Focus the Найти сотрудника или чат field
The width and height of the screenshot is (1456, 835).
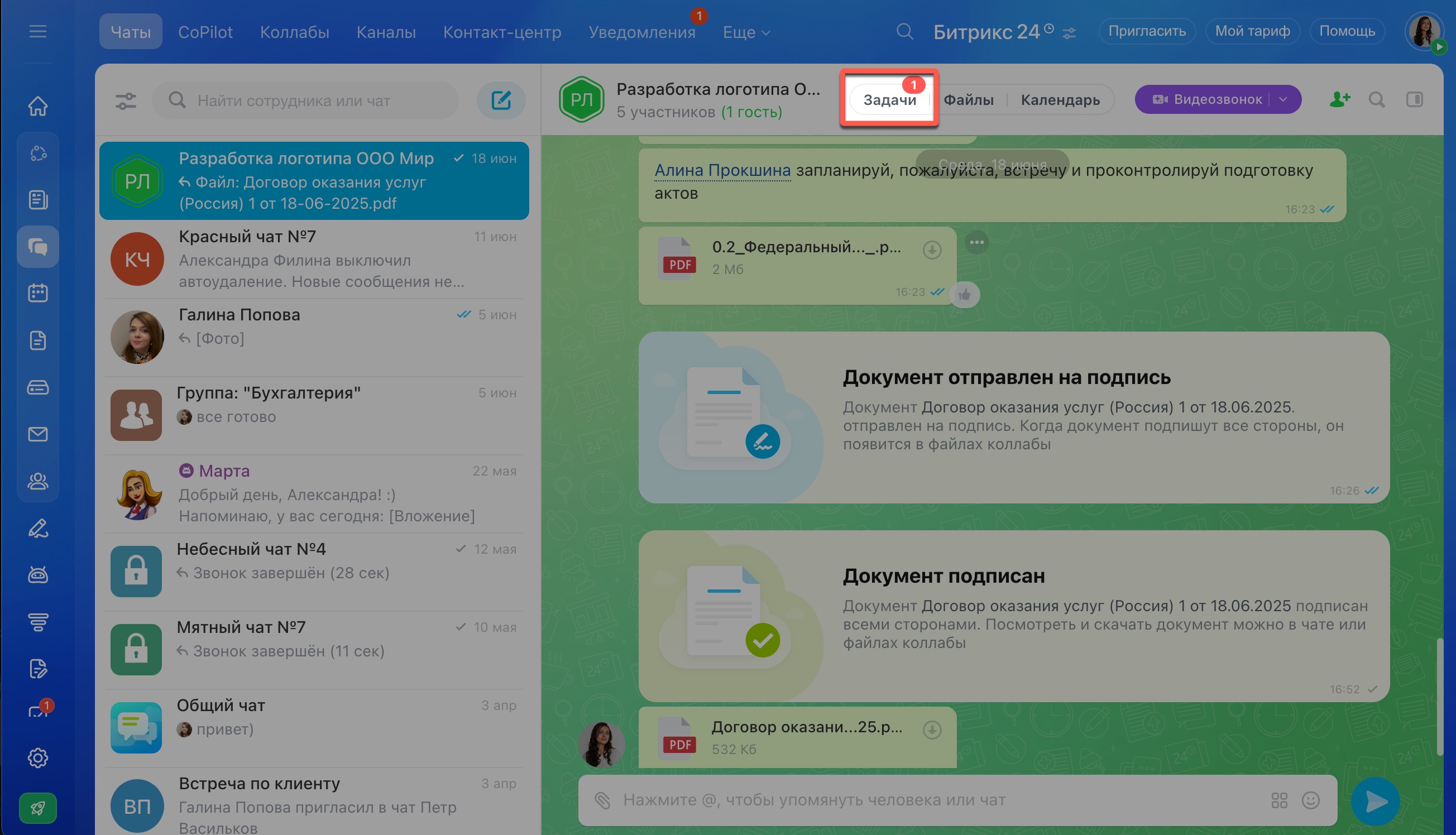click(305, 100)
